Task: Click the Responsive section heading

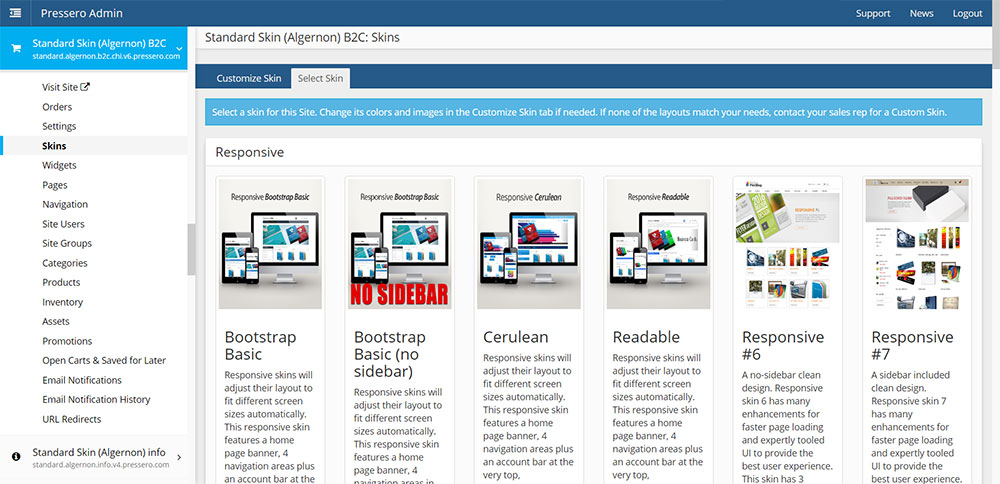Action: 249,152
